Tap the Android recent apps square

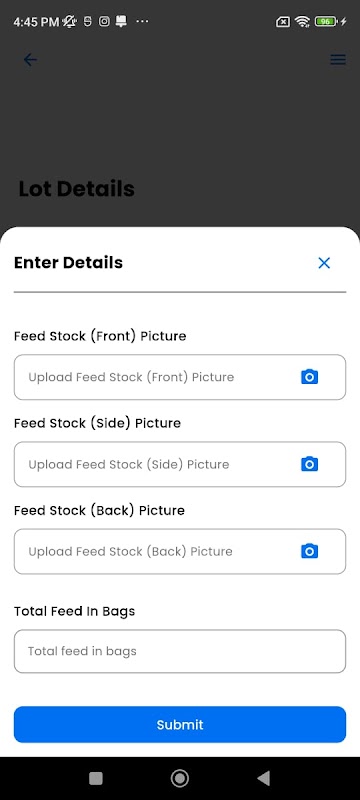pyautogui.click(x=96, y=778)
